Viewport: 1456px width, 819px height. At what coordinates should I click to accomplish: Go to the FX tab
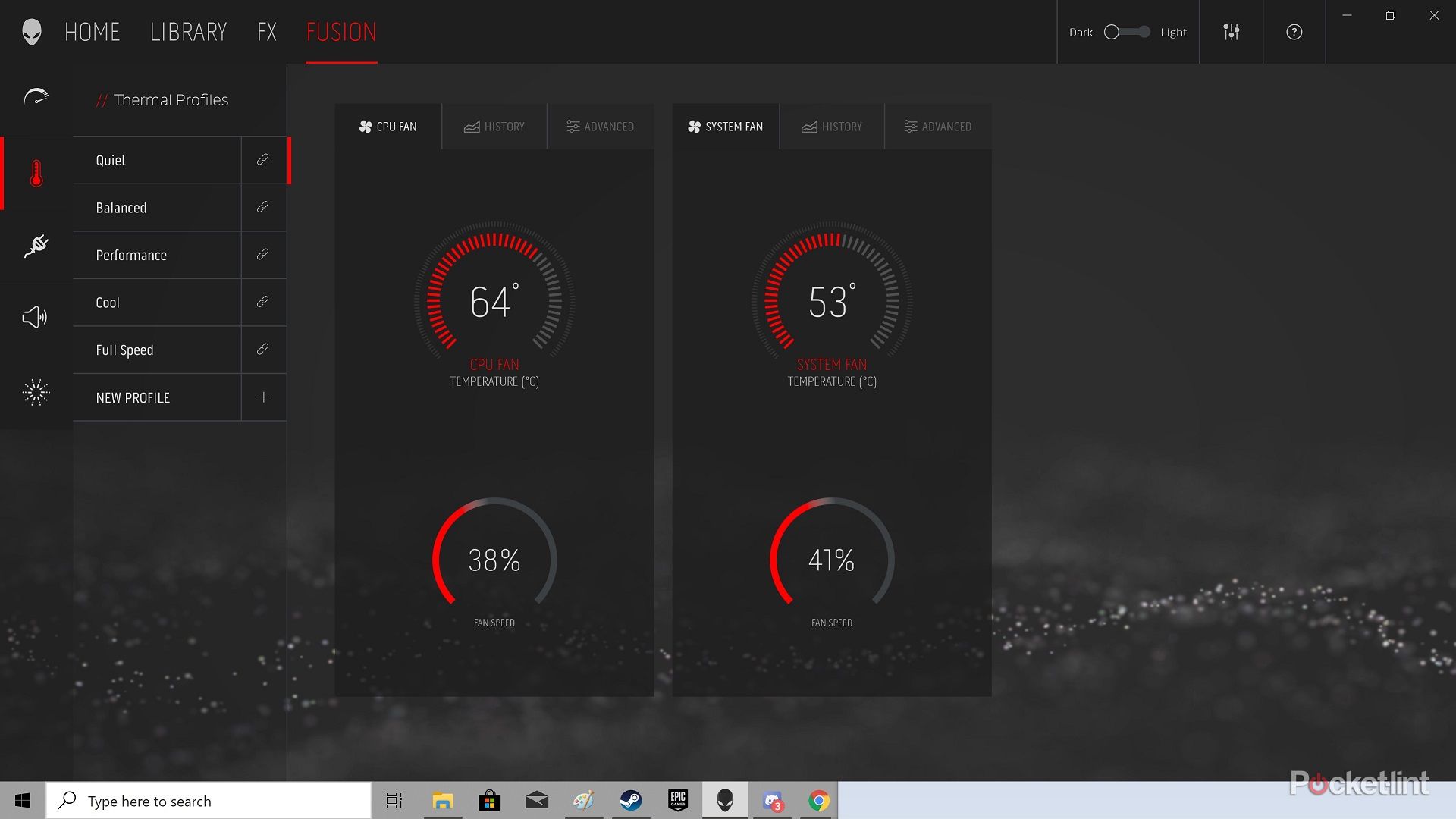click(x=267, y=32)
